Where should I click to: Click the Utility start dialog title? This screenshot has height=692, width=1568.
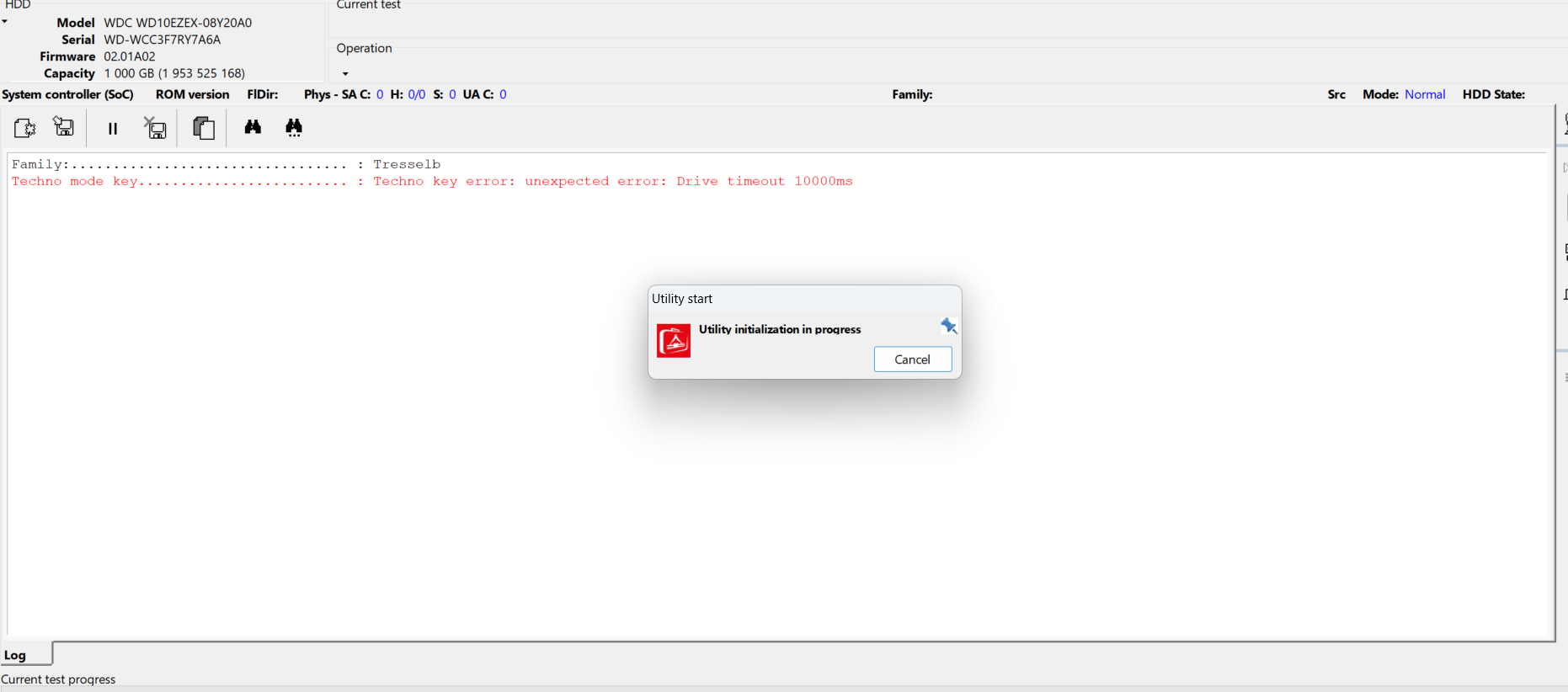[x=682, y=299]
